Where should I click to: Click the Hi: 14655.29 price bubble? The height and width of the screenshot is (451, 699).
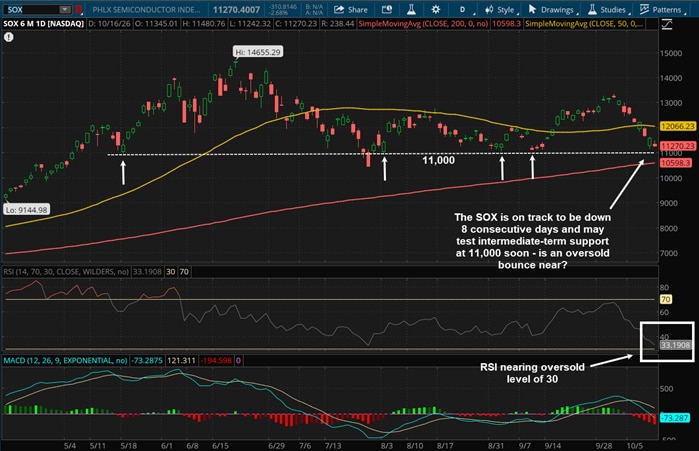pyautogui.click(x=258, y=52)
